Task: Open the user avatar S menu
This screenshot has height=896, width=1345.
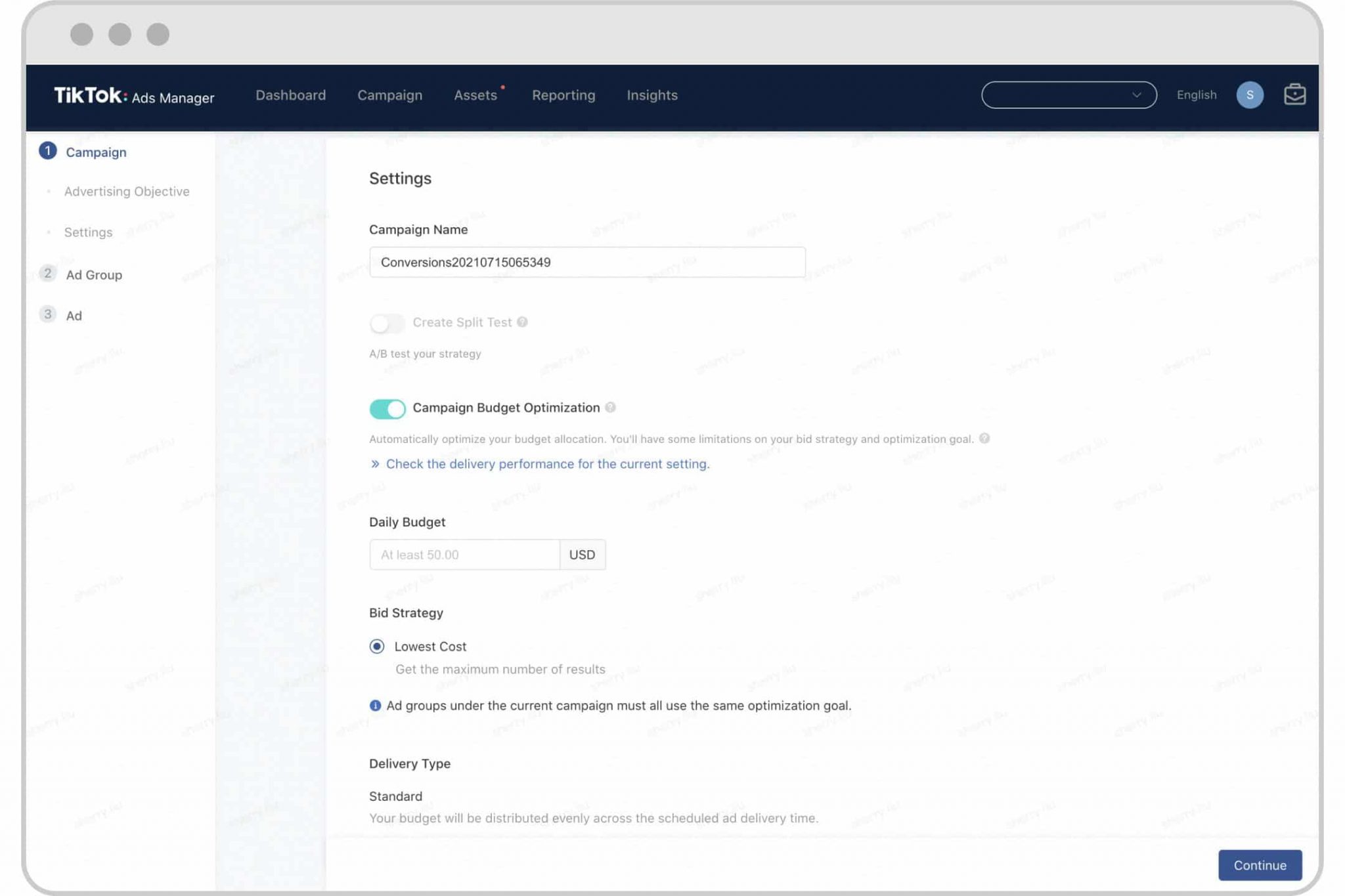Action: [x=1249, y=95]
